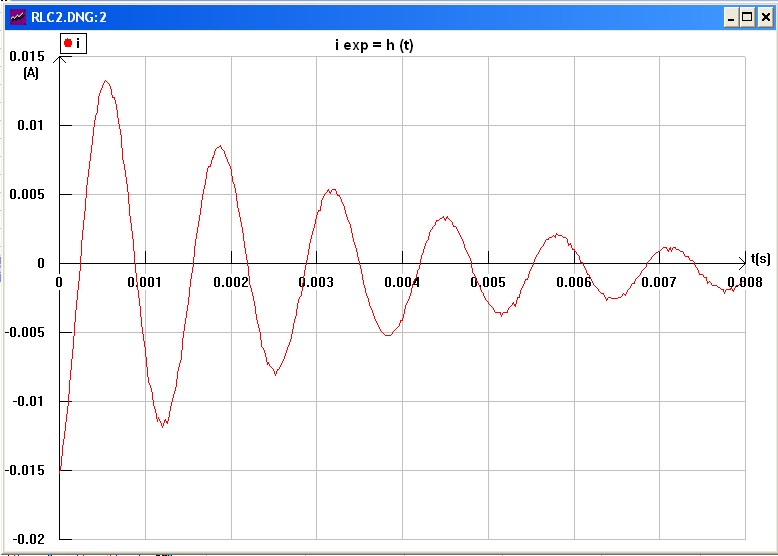Viewport: 778px width, 556px height.
Task: Click the first negative trough of the curve
Action: pos(162,422)
